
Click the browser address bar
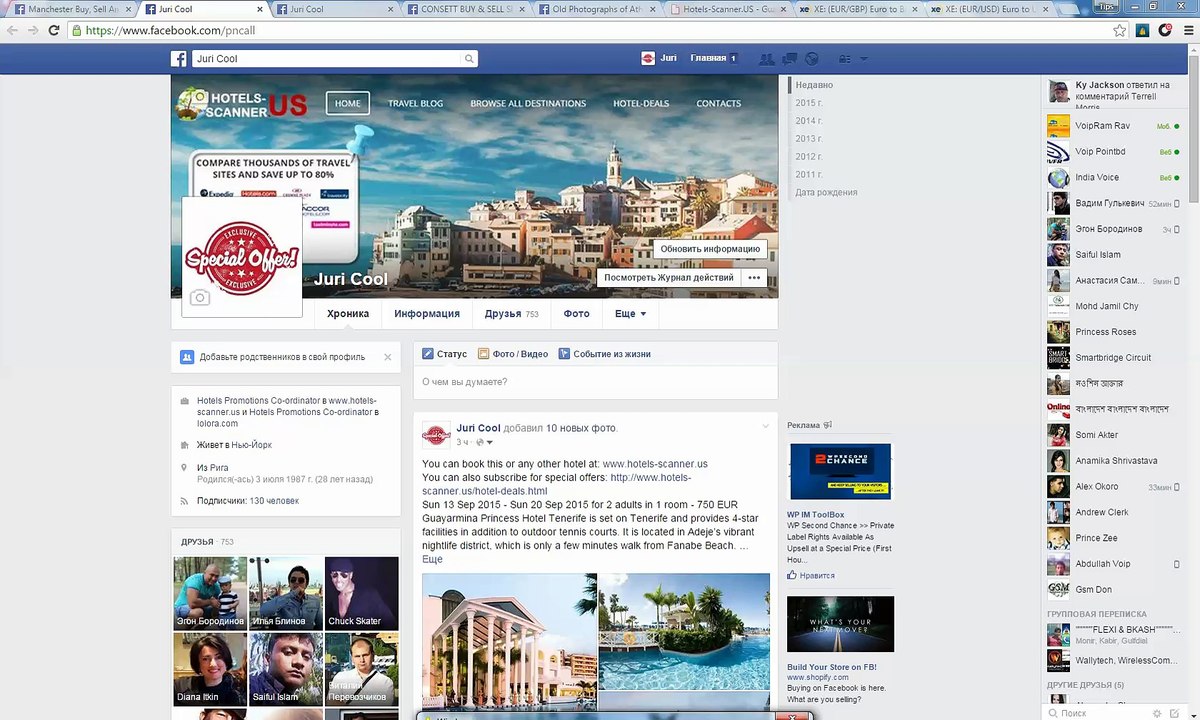tap(588, 30)
